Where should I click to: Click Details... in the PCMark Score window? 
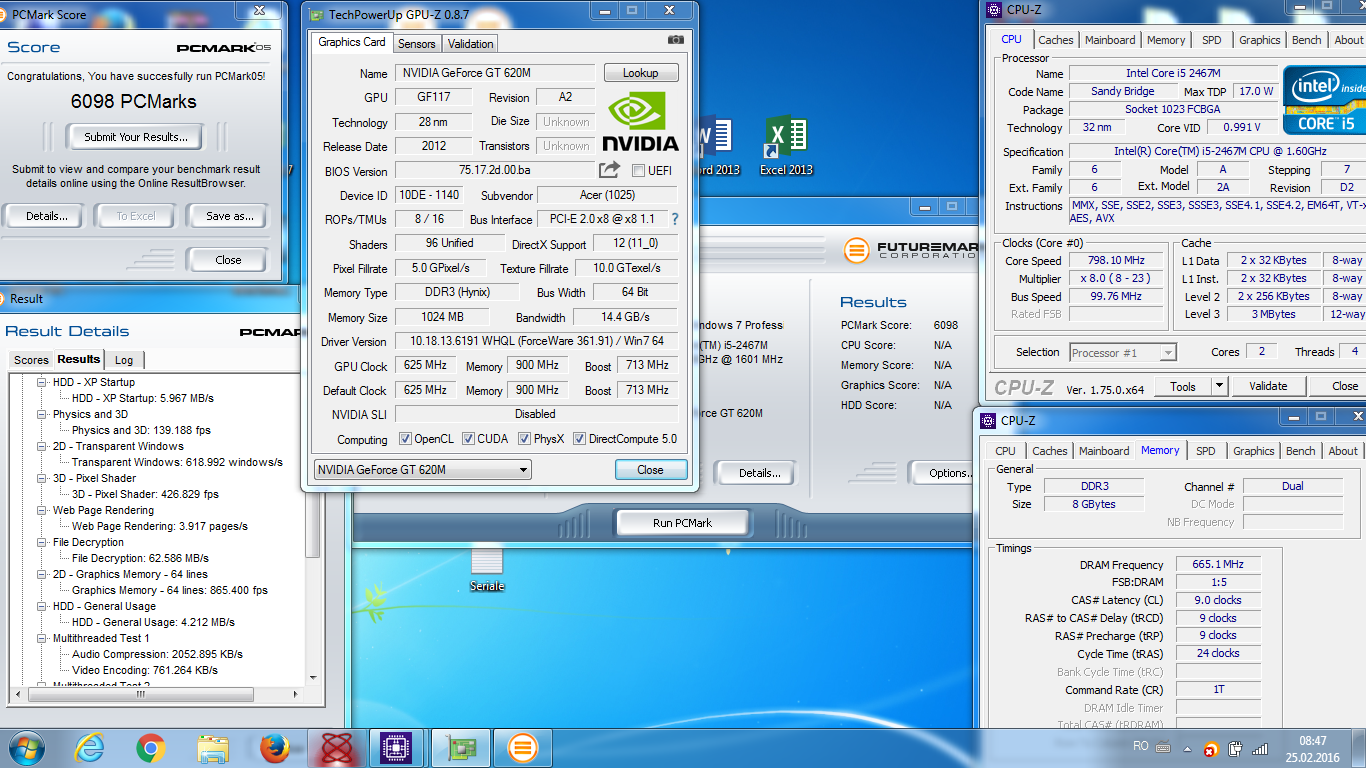click(46, 216)
